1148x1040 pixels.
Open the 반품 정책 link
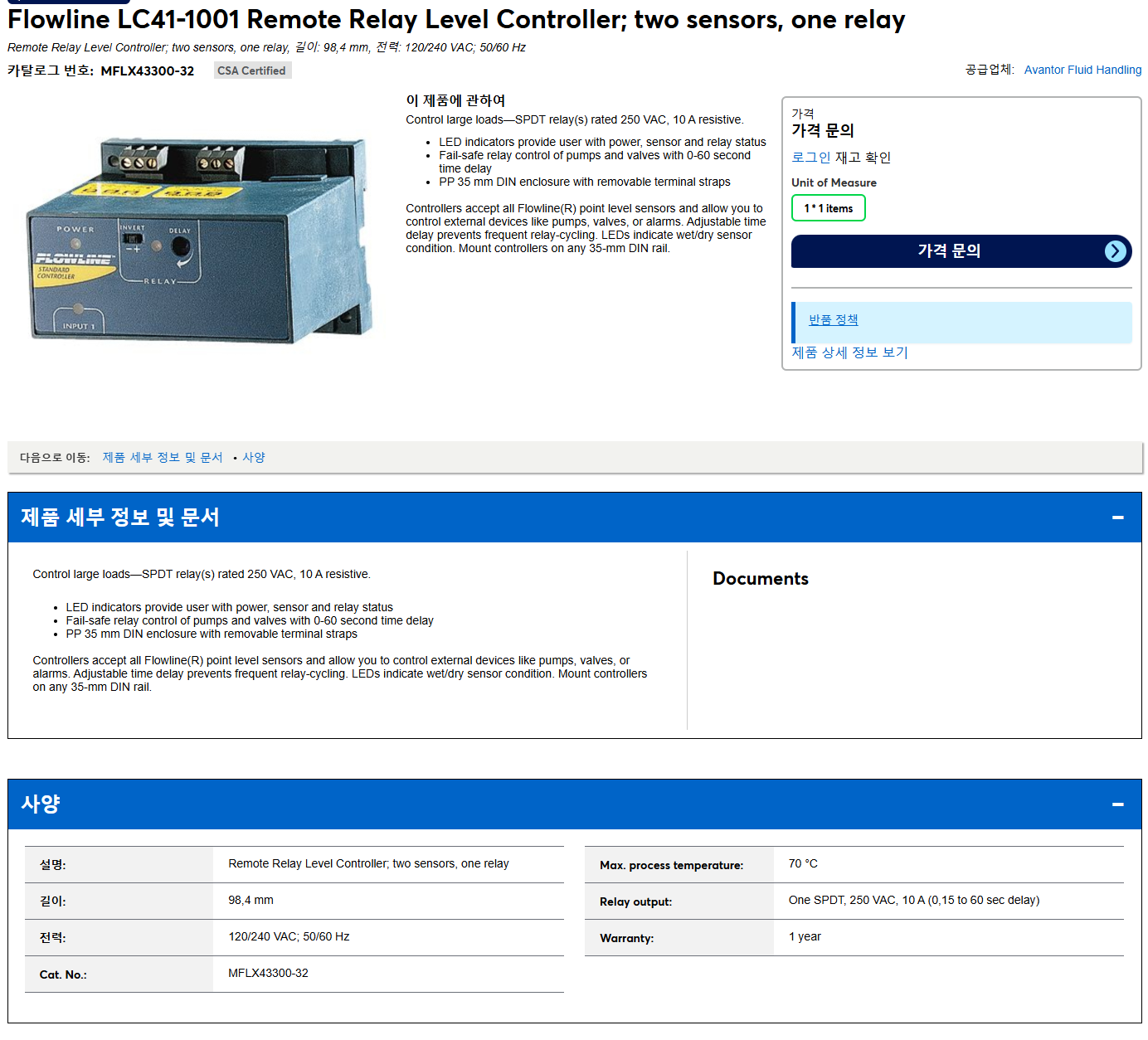(x=833, y=320)
